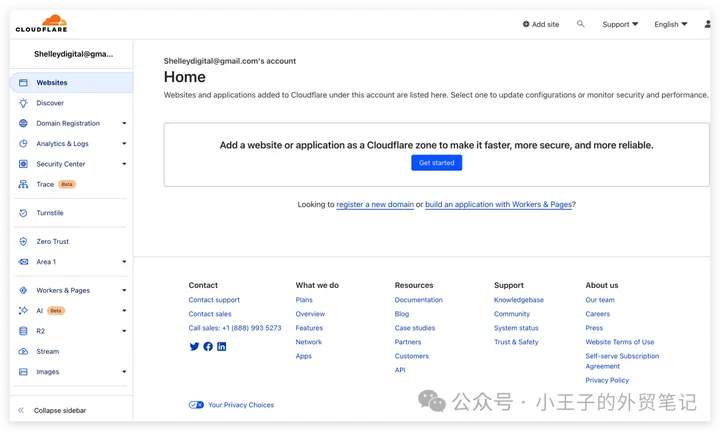Image resolution: width=720 pixels, height=431 pixels.
Task: Click the Images icon in sidebar
Action: click(23, 372)
